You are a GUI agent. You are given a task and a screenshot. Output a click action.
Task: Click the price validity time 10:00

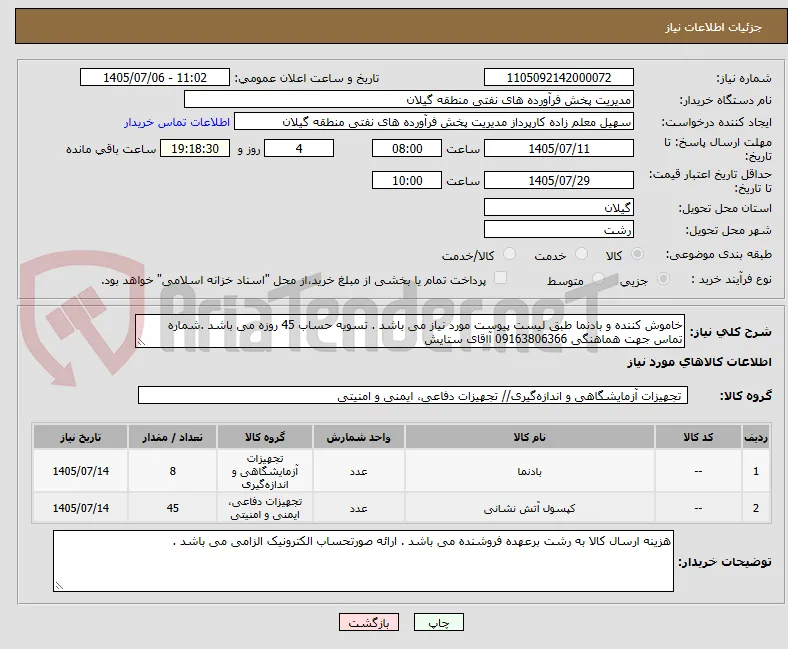(x=407, y=180)
